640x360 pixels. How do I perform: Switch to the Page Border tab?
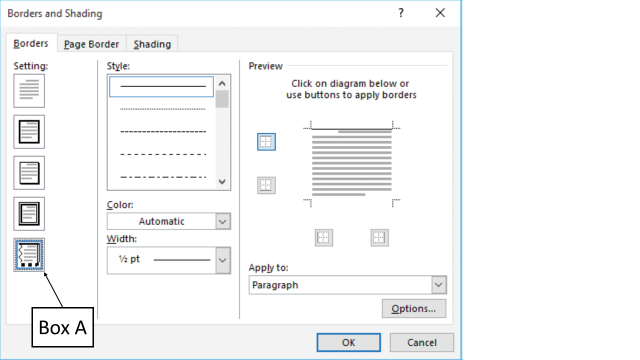[x=91, y=44]
